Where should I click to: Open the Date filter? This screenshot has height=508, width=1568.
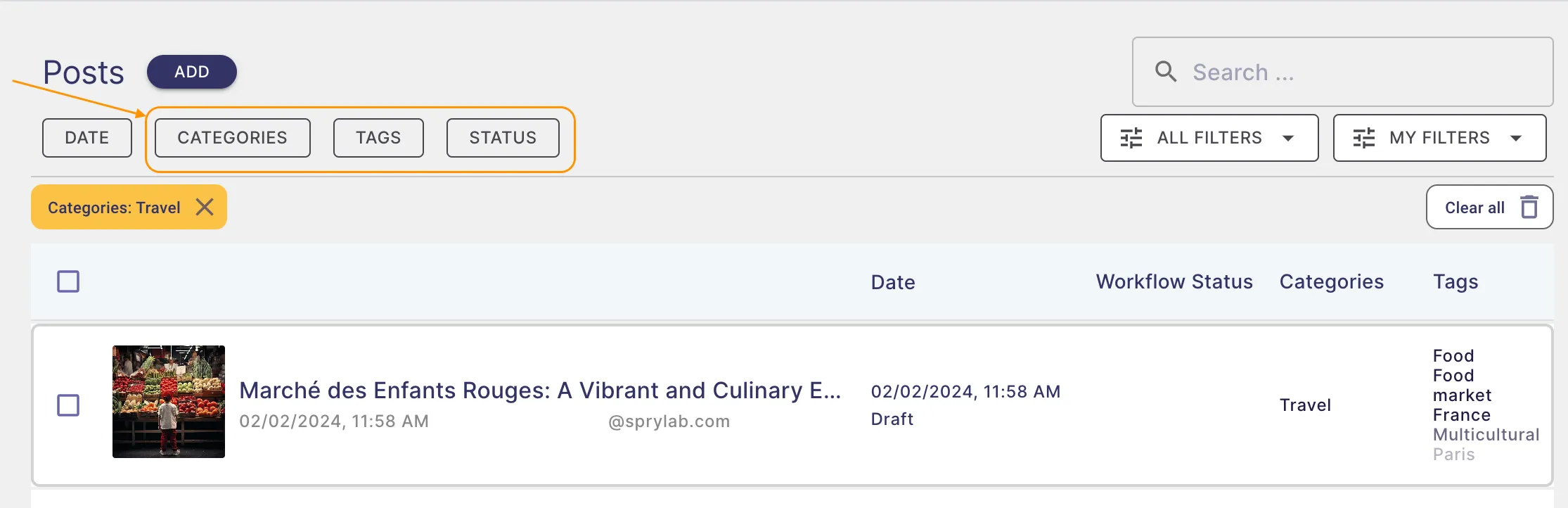click(87, 138)
